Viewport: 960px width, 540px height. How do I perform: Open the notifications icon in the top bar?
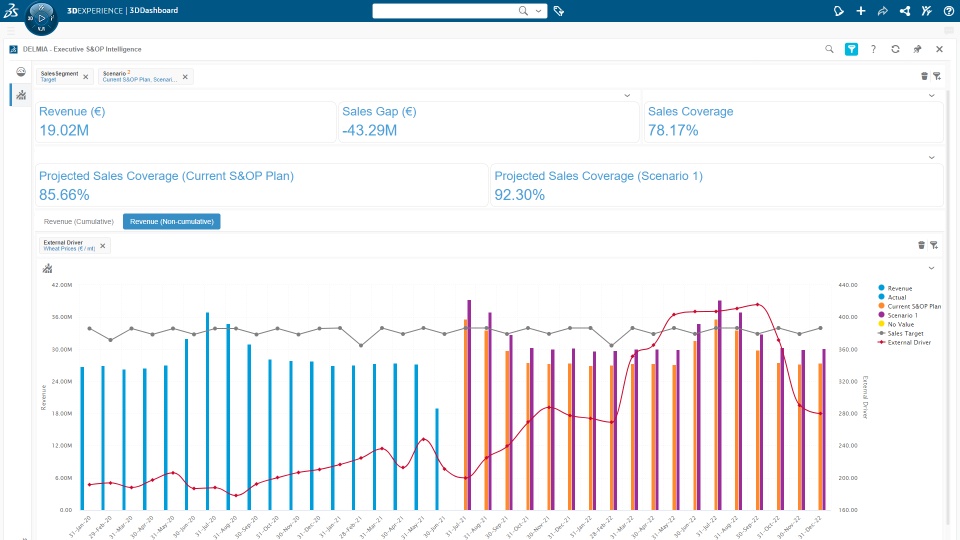pos(839,10)
